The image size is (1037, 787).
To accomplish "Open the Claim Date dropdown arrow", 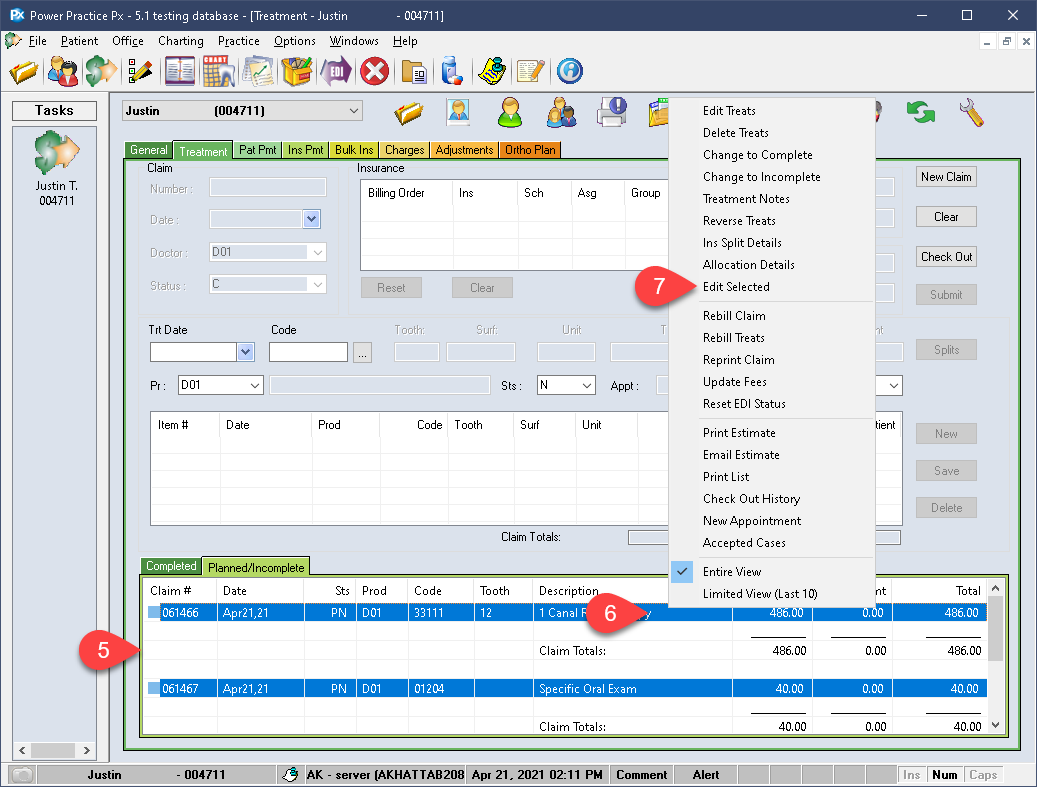I will (311, 219).
